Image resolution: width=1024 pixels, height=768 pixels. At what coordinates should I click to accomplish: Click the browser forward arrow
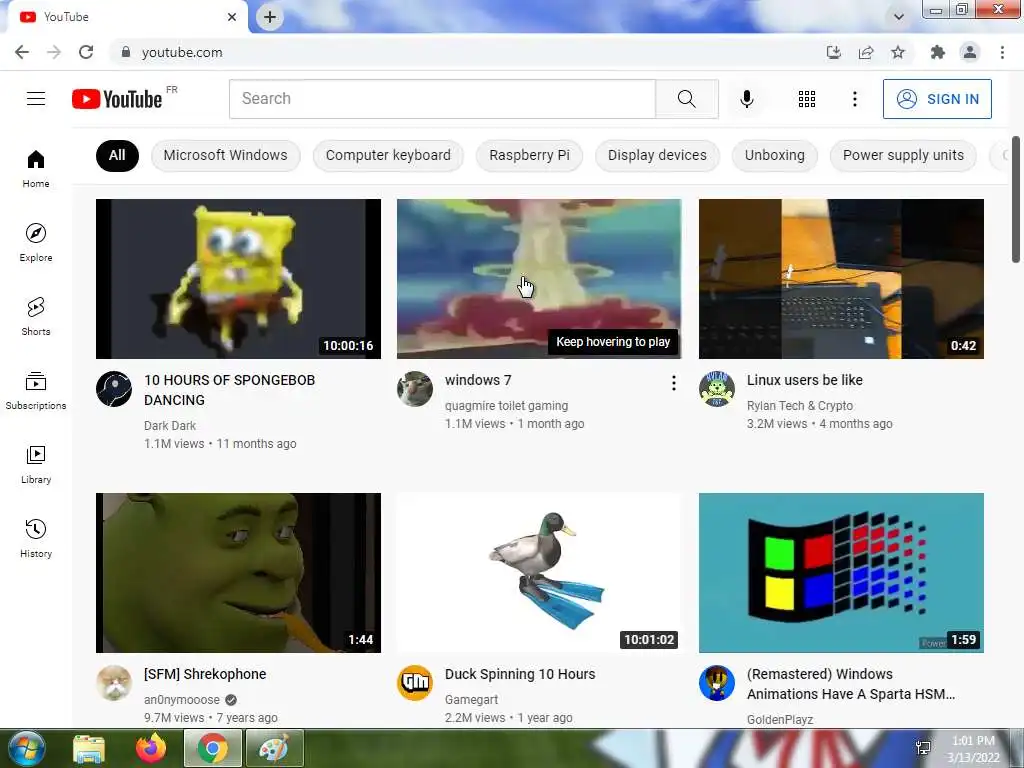point(54,52)
